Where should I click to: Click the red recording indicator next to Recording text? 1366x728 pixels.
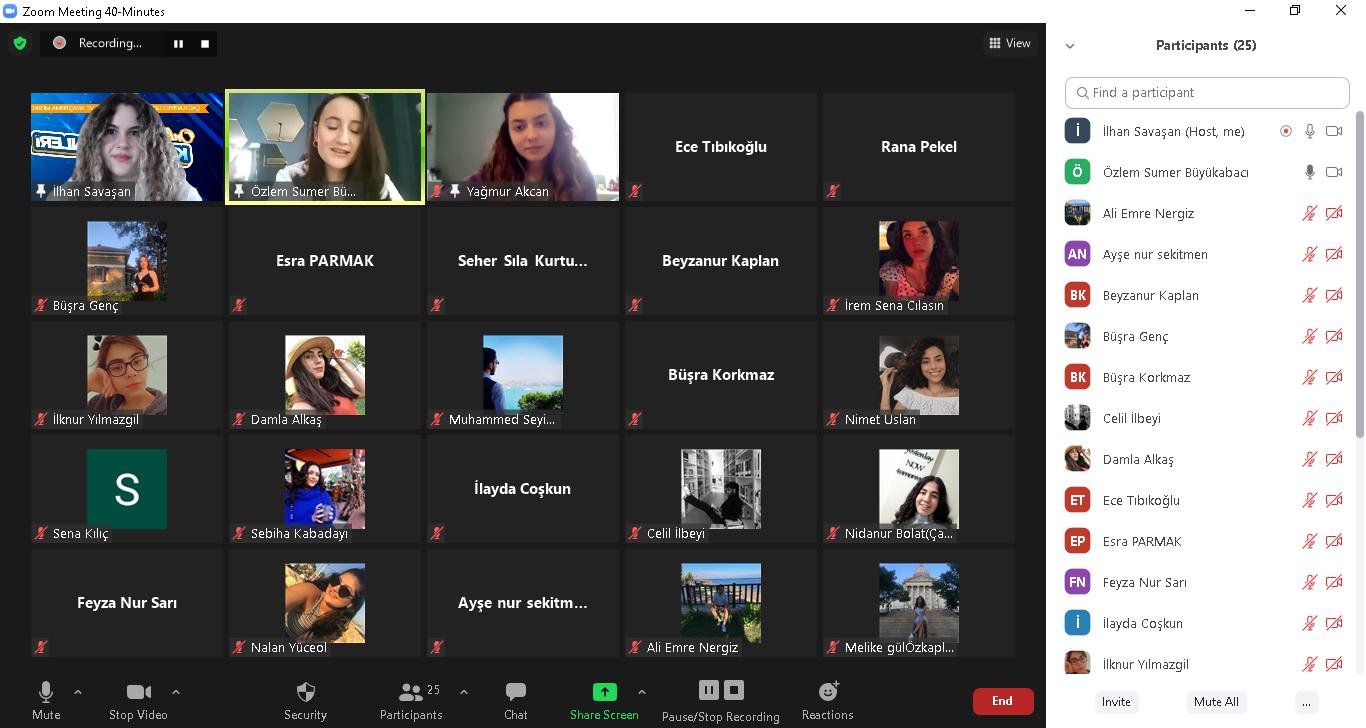point(59,43)
